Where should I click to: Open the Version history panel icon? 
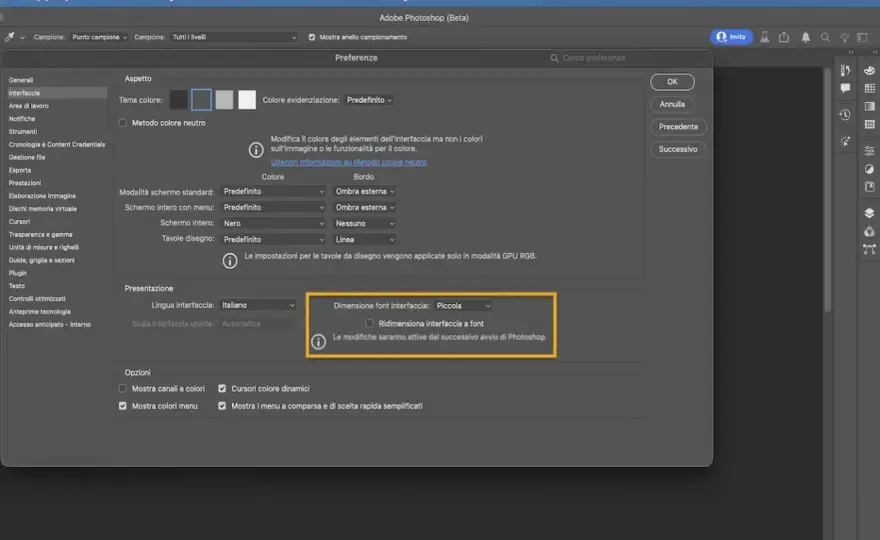[x=845, y=70]
